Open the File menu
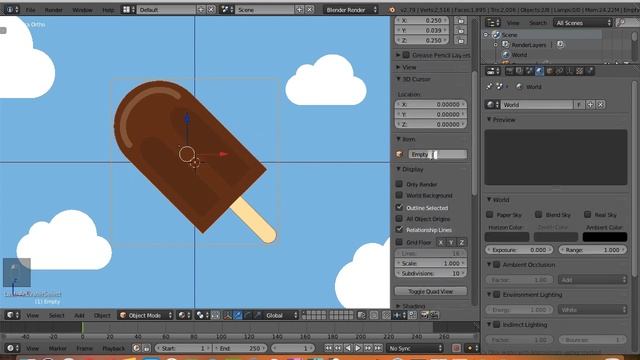Viewport: 640px width, 360px height. (30, 9)
